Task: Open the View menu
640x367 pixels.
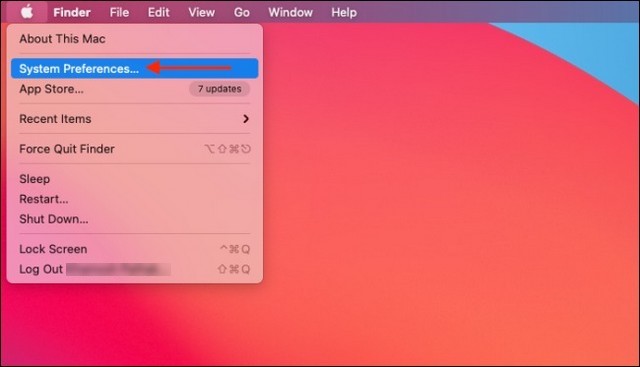Action: point(201,12)
